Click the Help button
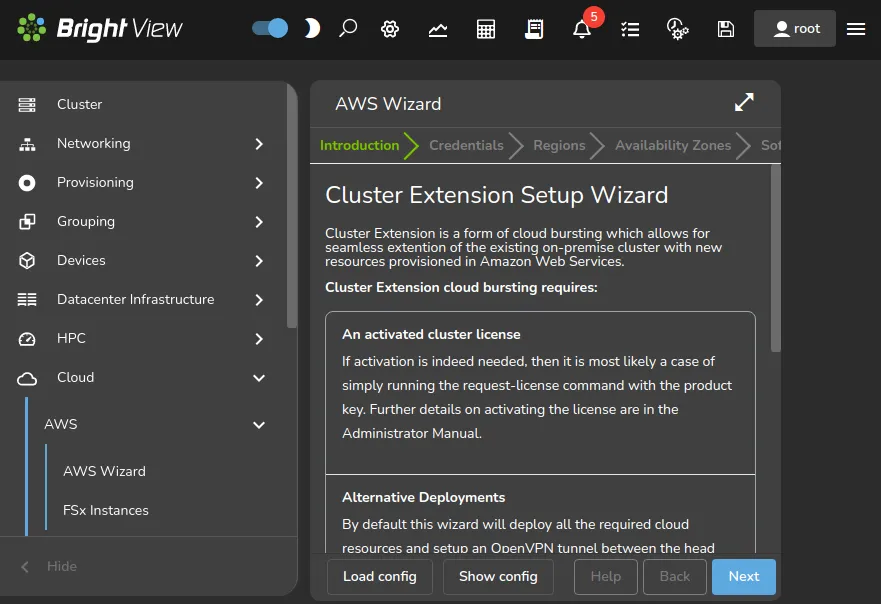 [x=606, y=576]
